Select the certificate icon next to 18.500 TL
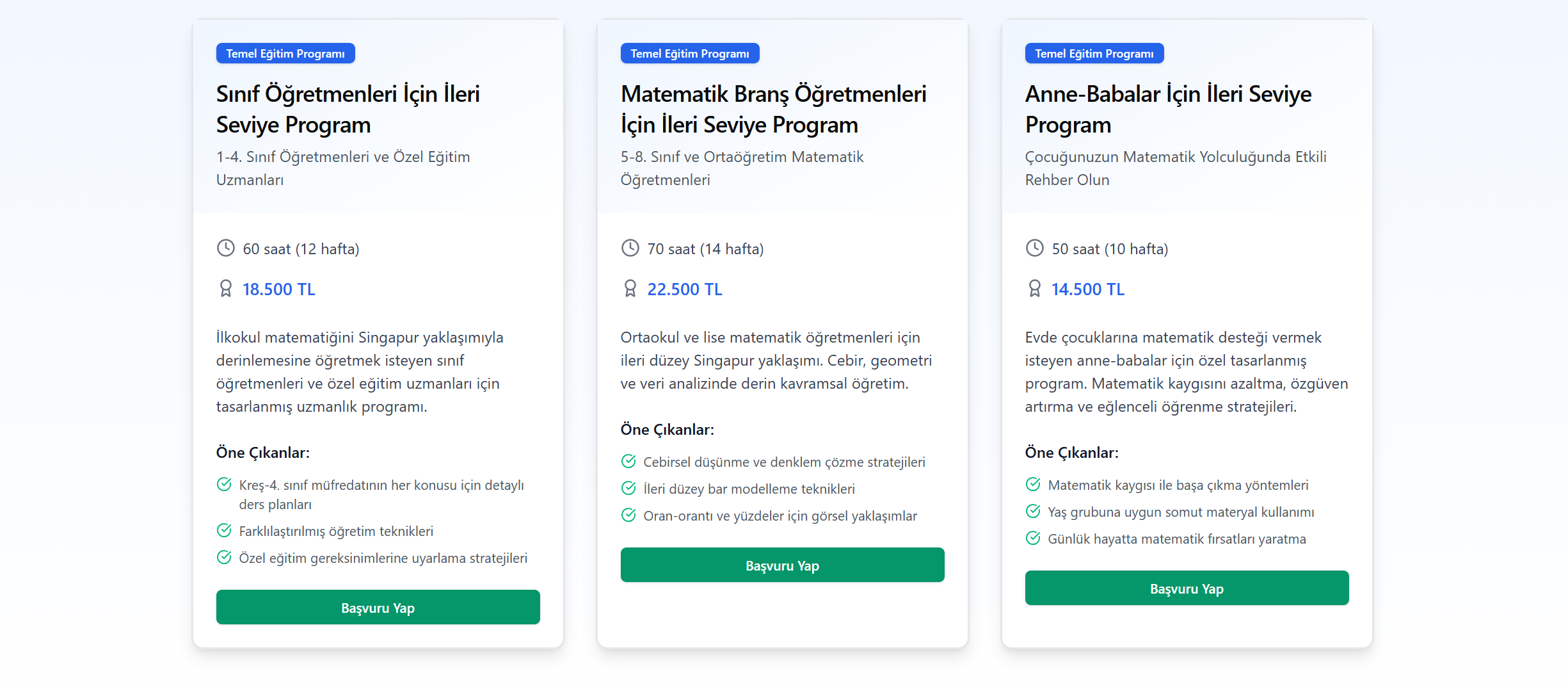This screenshot has height=689, width=1568. pos(225,289)
